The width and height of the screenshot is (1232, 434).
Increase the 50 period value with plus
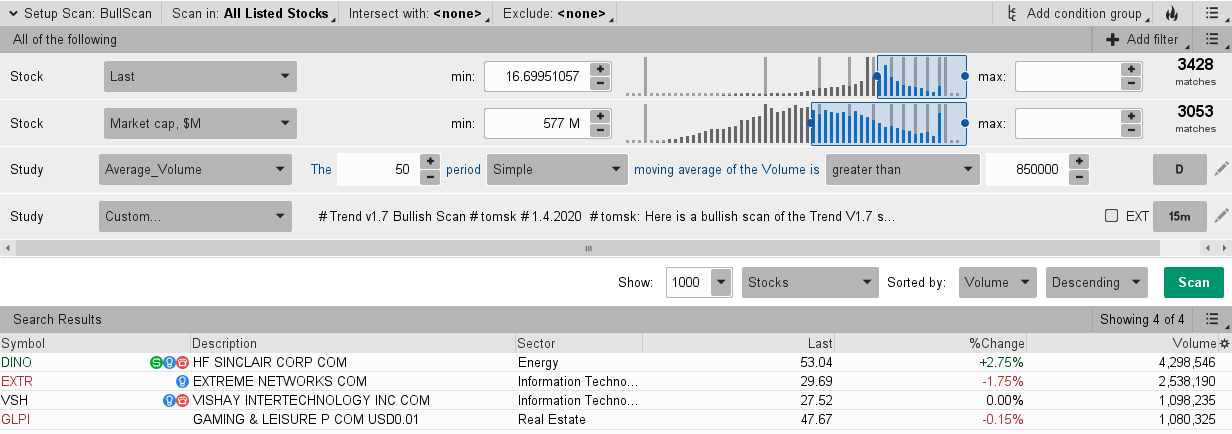[x=430, y=162]
